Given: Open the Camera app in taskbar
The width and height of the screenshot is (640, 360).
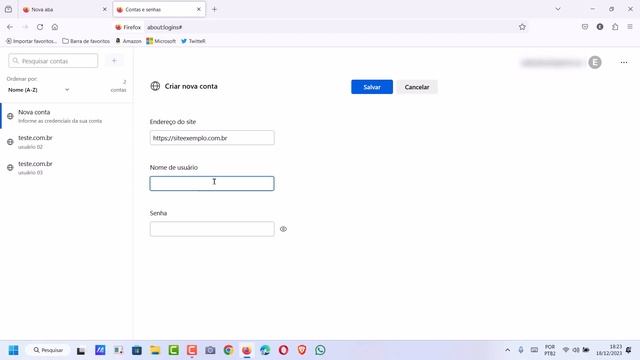Looking at the screenshot, I should 210,350.
